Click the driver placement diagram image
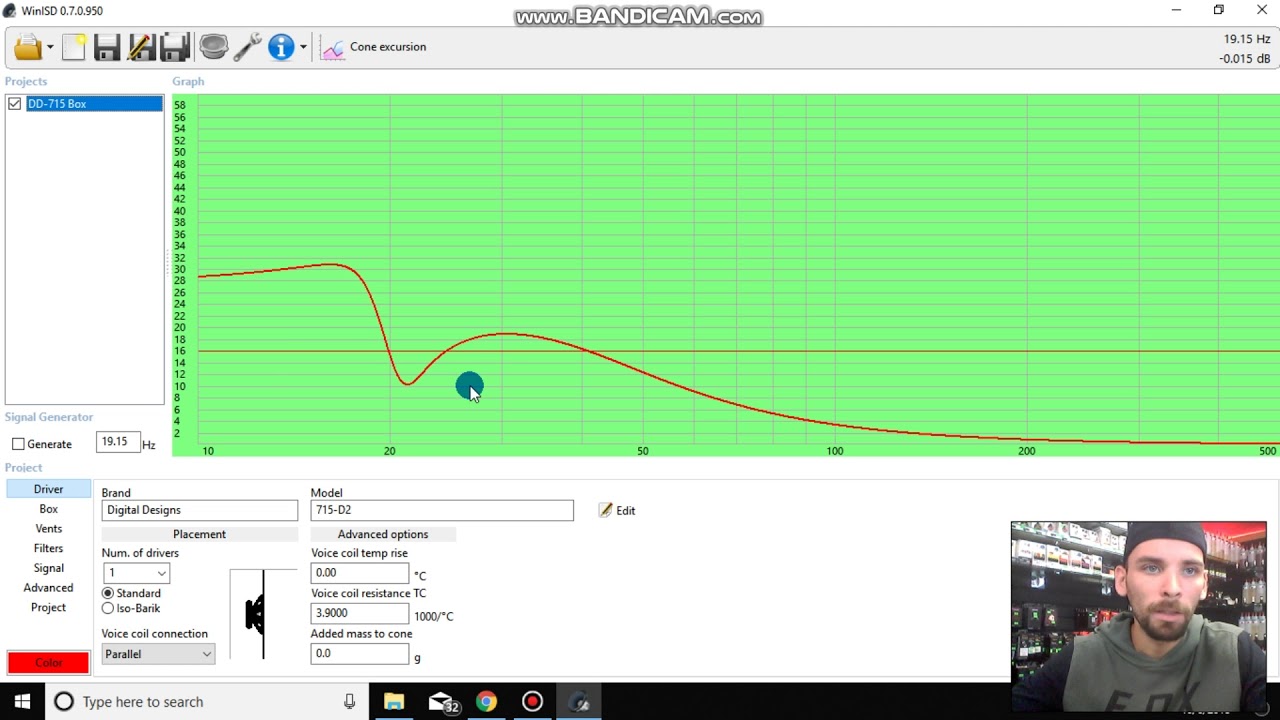This screenshot has width=1280, height=720. tap(263, 614)
